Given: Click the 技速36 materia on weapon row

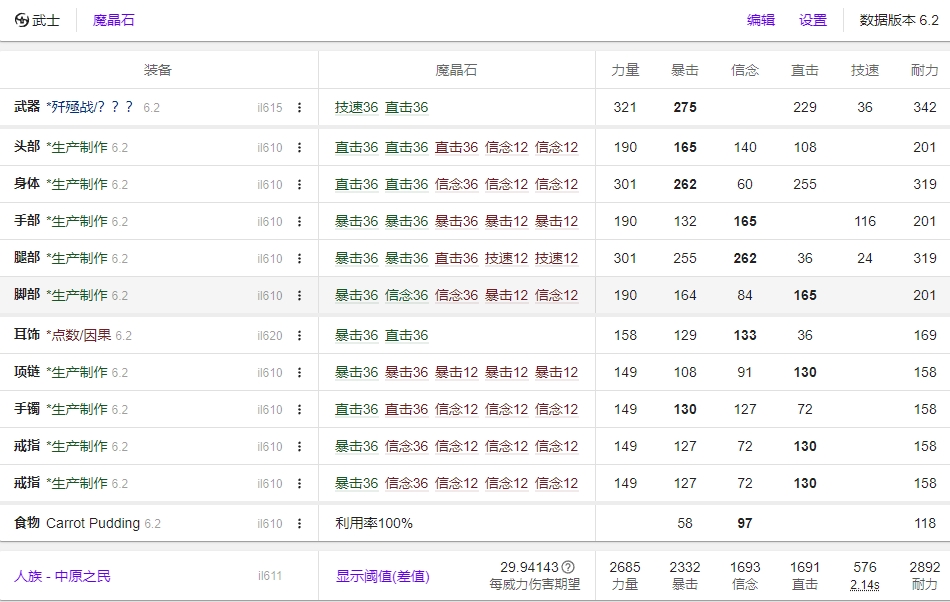Looking at the screenshot, I should point(356,107).
